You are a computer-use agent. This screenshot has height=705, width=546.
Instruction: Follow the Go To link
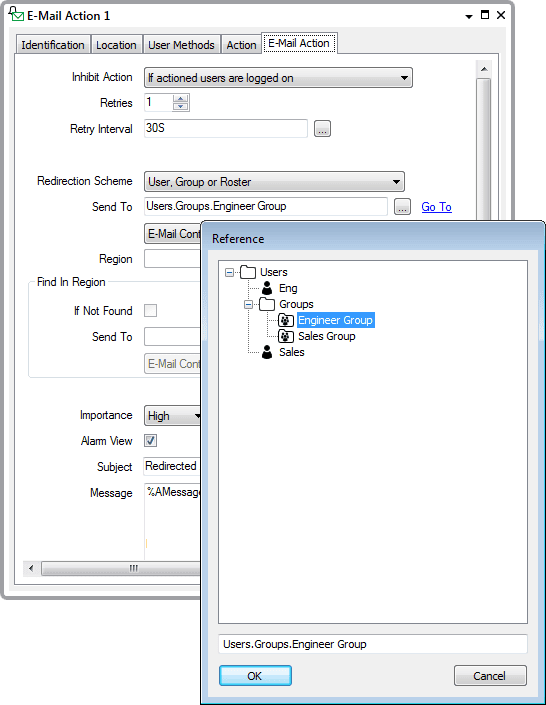coord(436,207)
